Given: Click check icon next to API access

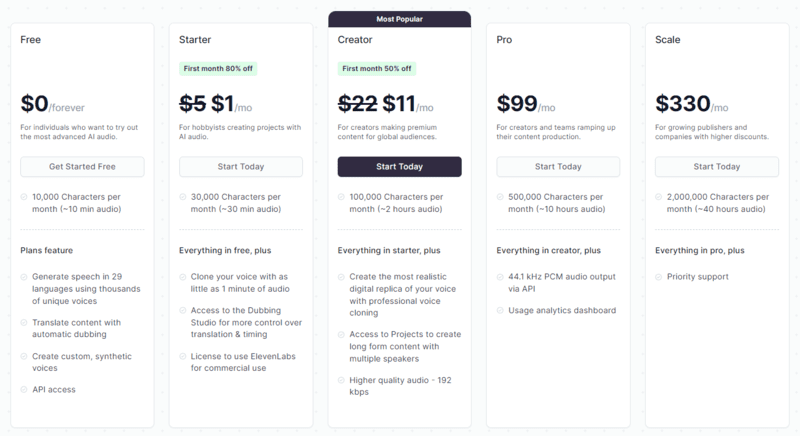Looking at the screenshot, I should pos(24,390).
